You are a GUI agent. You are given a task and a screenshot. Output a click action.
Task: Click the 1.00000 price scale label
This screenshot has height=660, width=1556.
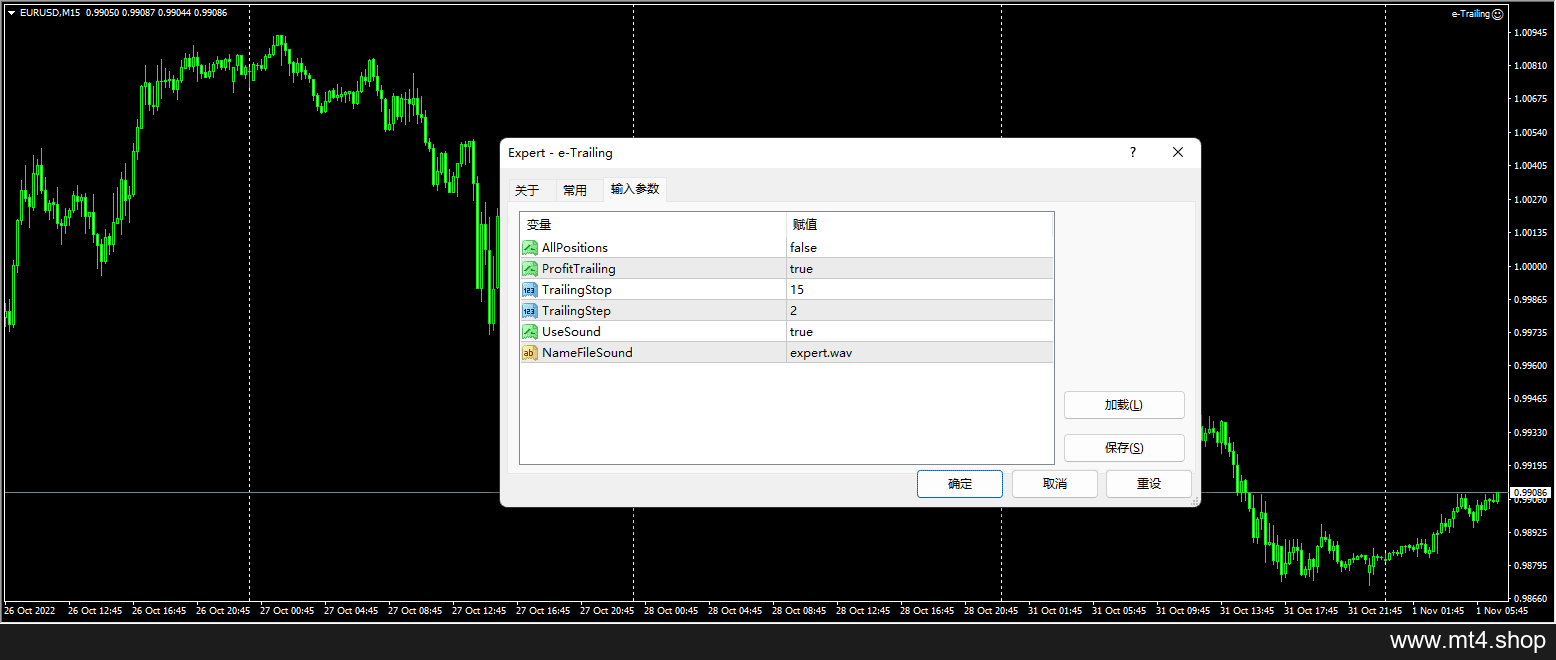1531,267
